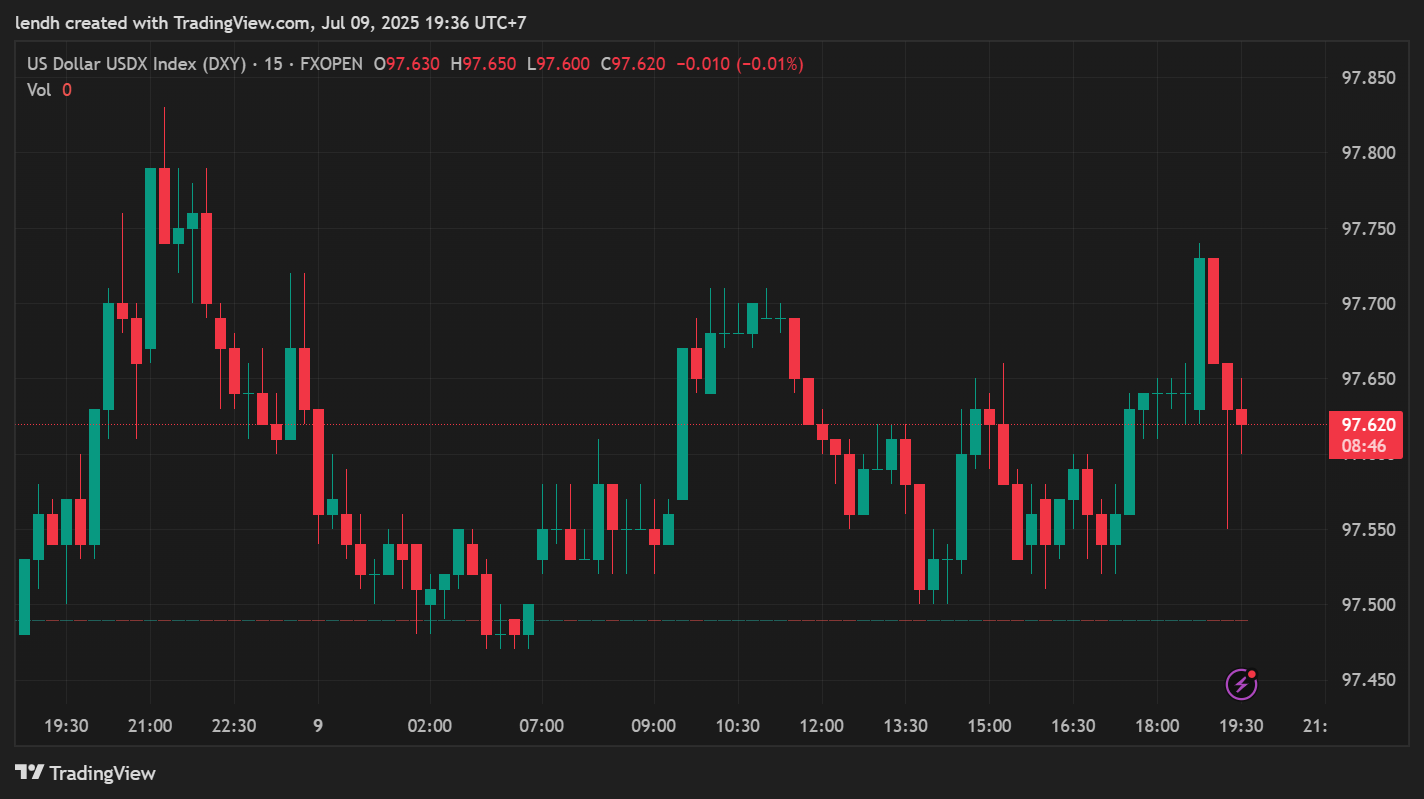Viewport: 1424px width, 799px height.
Task: Click the TradingView logo at bottom left
Action: point(85,773)
